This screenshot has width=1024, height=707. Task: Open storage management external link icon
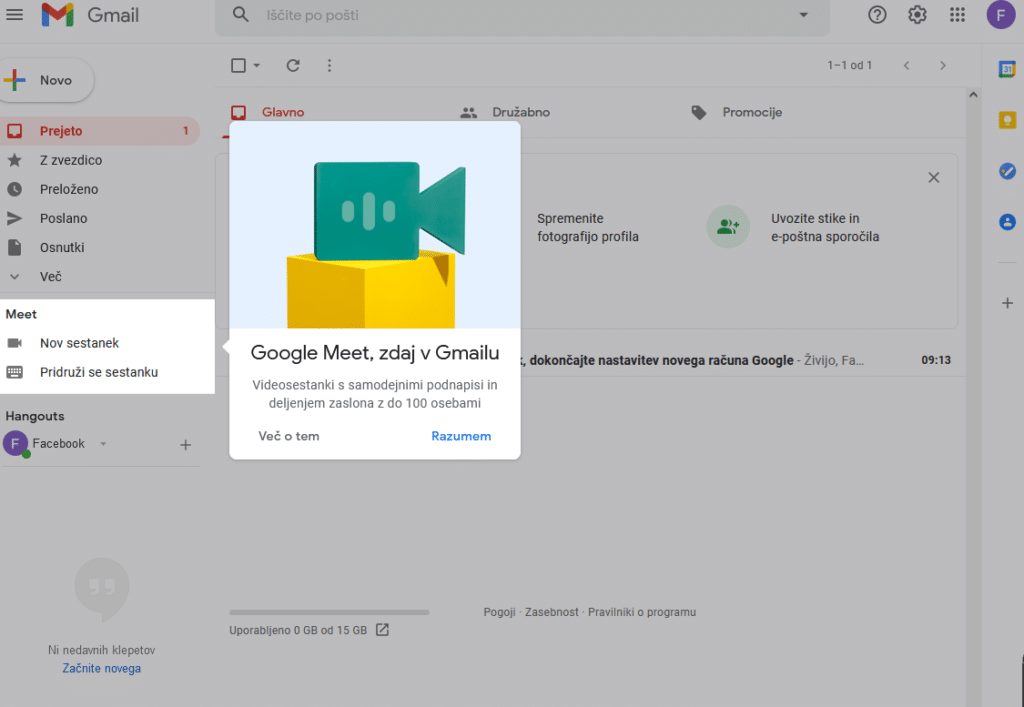tap(382, 630)
